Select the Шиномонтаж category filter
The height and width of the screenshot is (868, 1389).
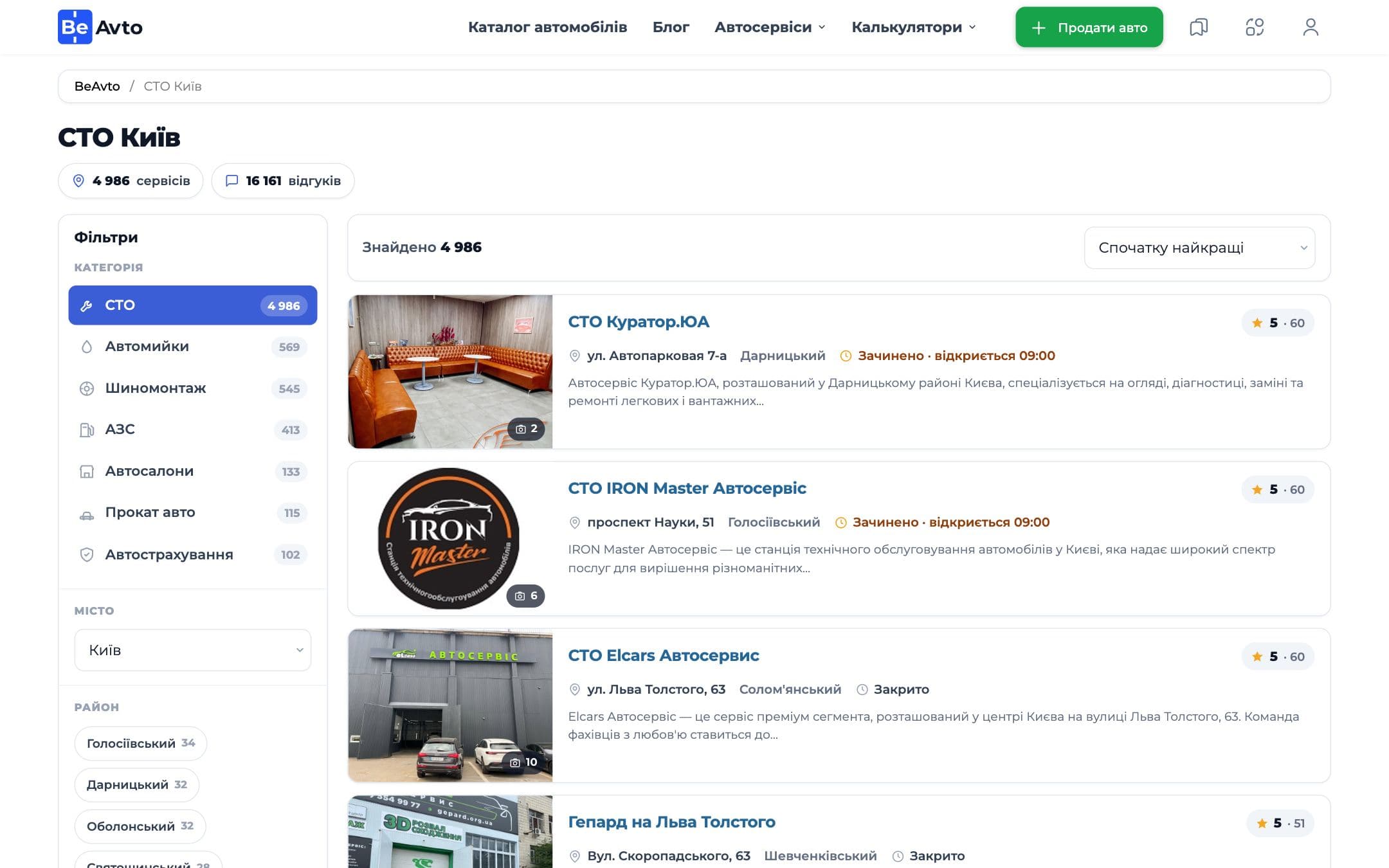point(192,388)
